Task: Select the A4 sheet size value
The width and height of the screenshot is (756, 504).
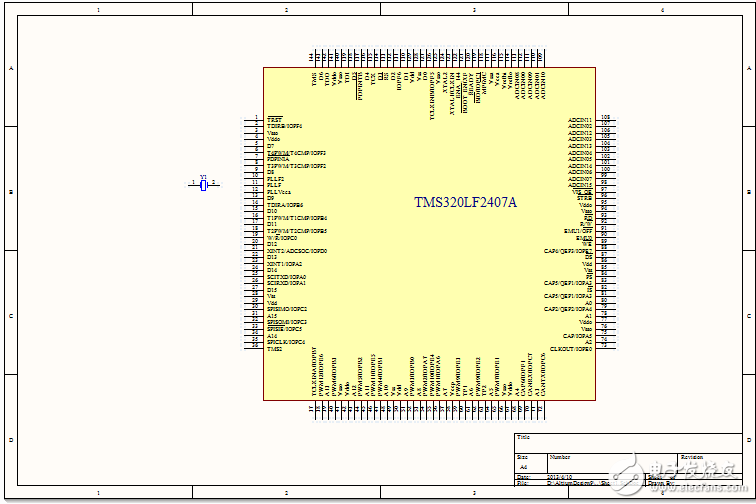Action: (x=524, y=467)
